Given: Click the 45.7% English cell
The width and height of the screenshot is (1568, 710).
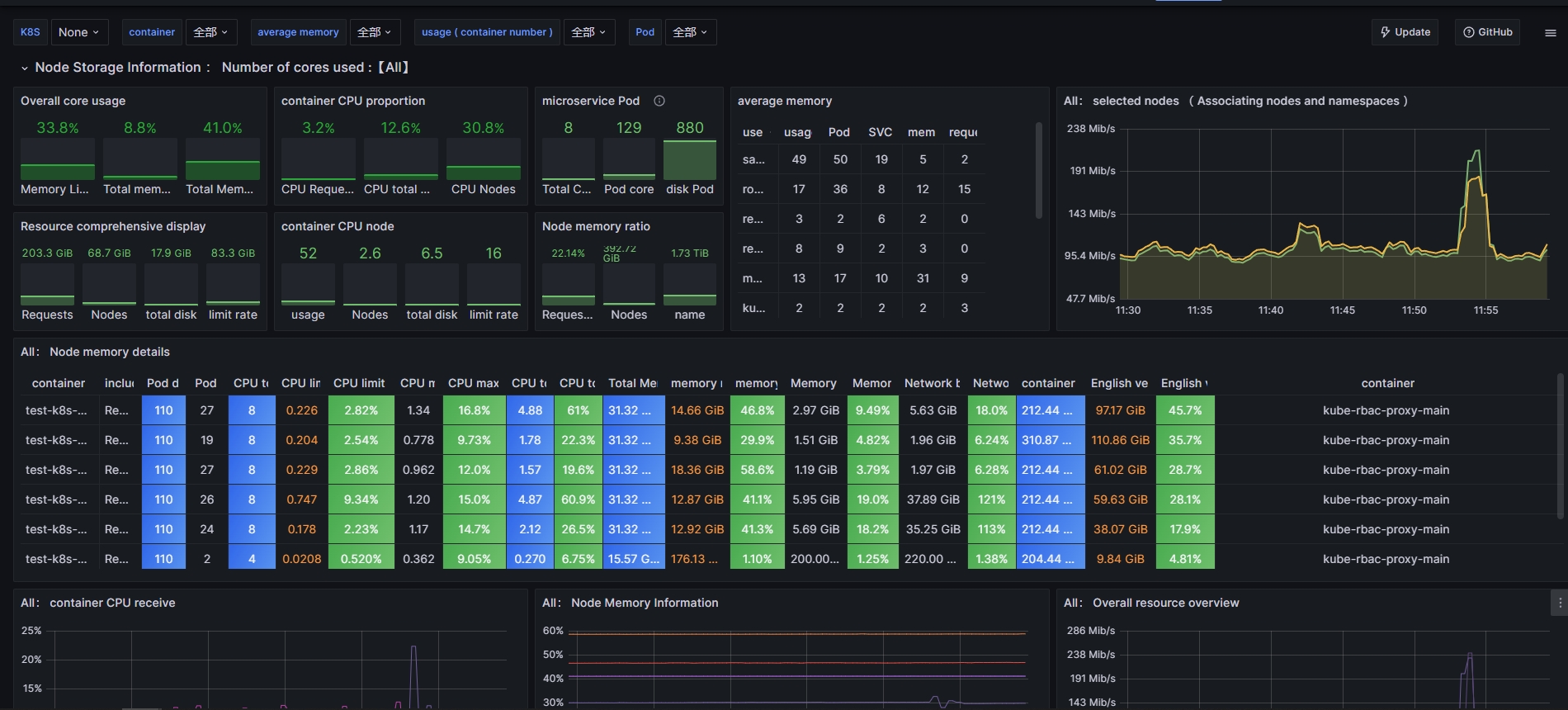Looking at the screenshot, I should 1185,410.
